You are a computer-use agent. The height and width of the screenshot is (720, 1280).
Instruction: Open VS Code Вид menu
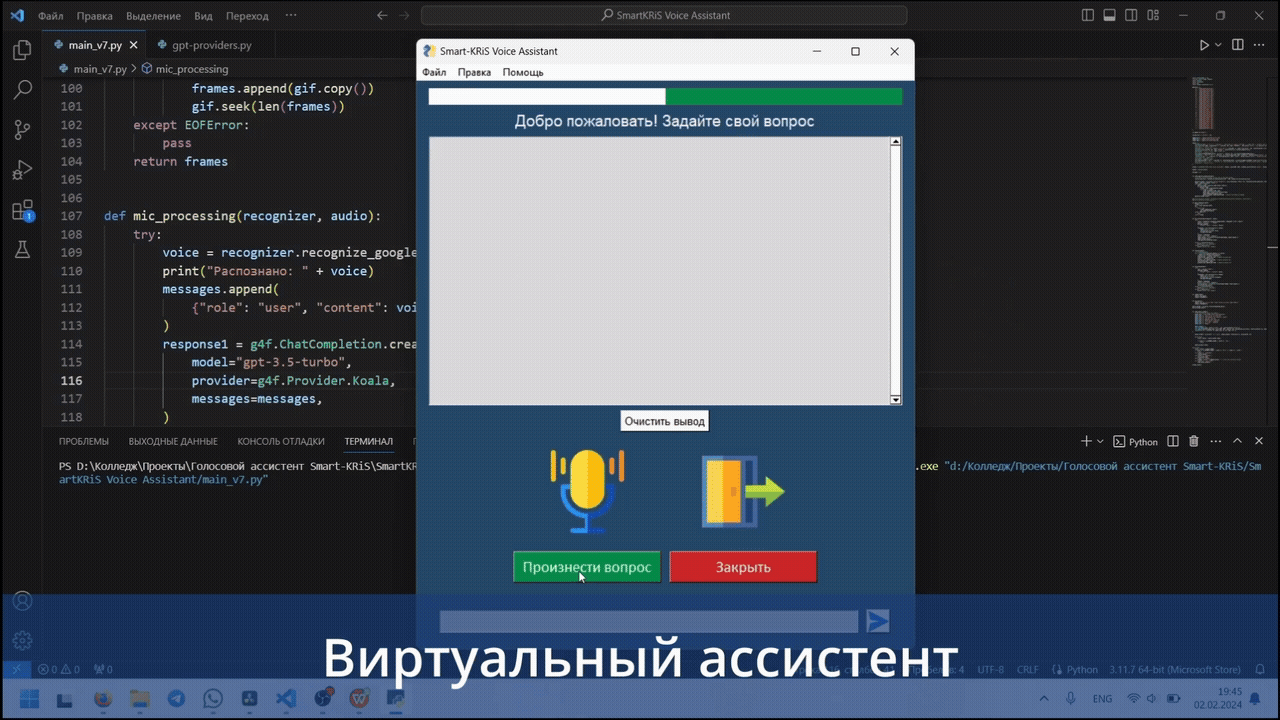203,15
